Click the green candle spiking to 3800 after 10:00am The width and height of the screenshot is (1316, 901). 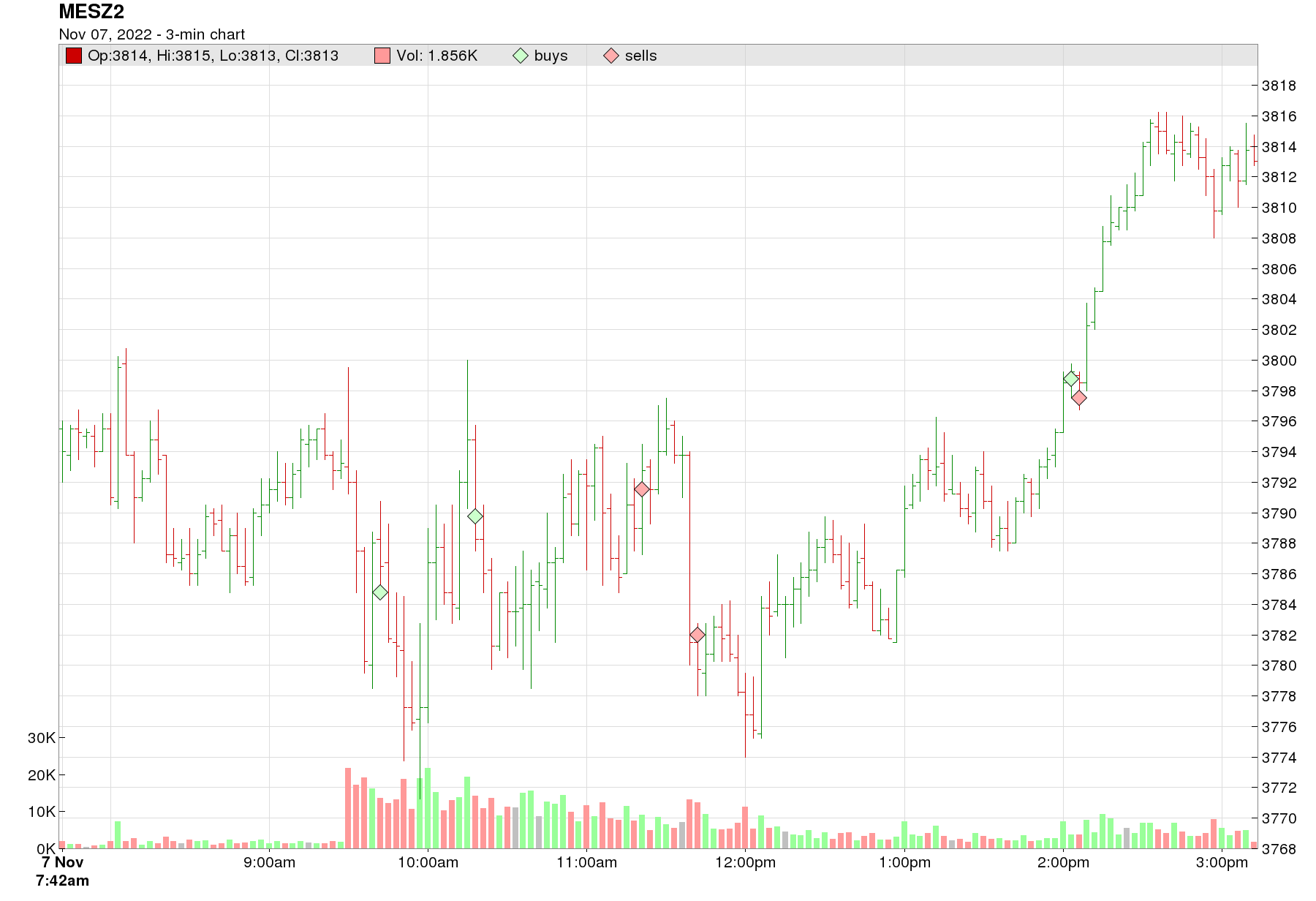[468, 434]
